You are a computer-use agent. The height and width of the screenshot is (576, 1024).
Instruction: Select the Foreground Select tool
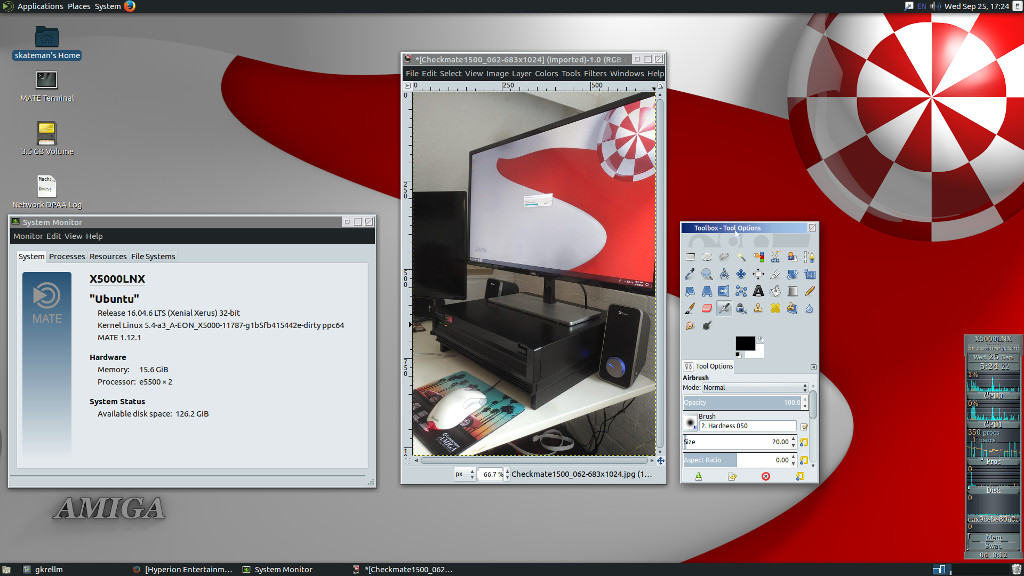792,257
